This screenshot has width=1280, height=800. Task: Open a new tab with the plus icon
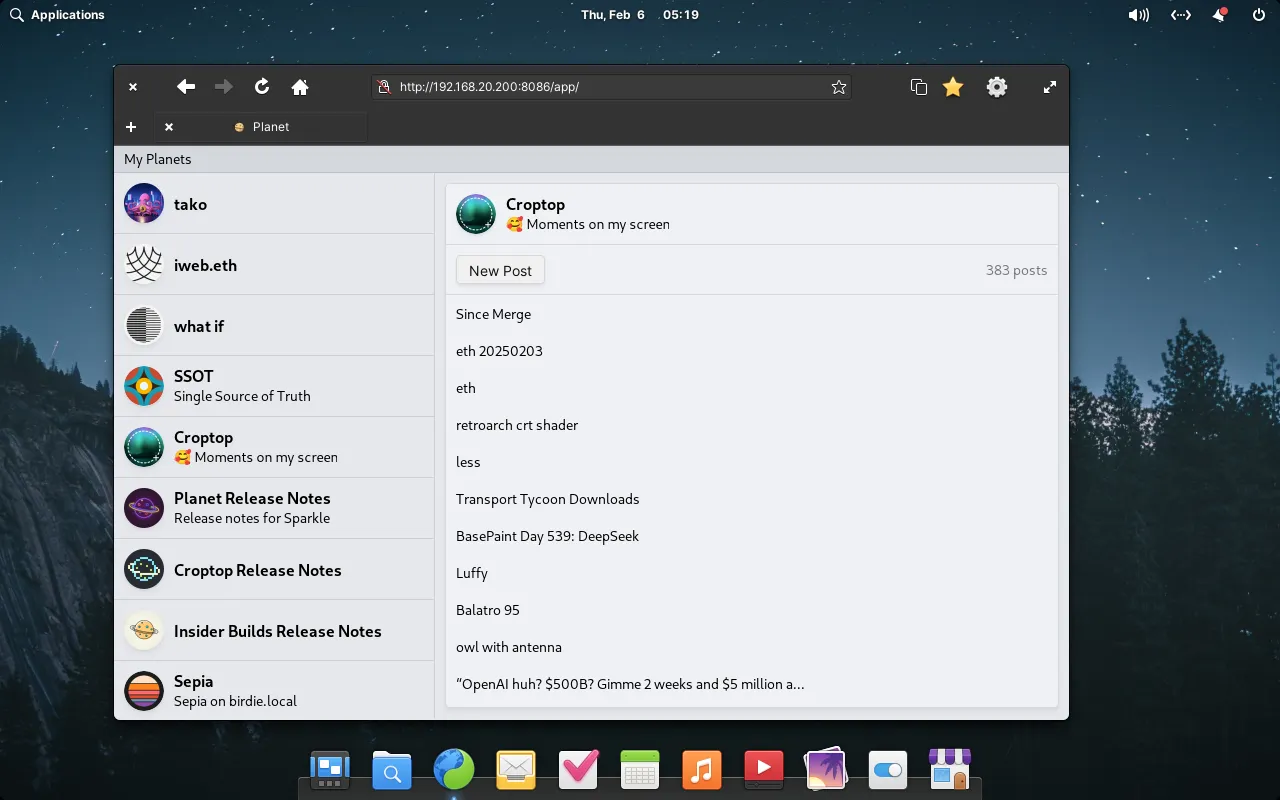131,127
